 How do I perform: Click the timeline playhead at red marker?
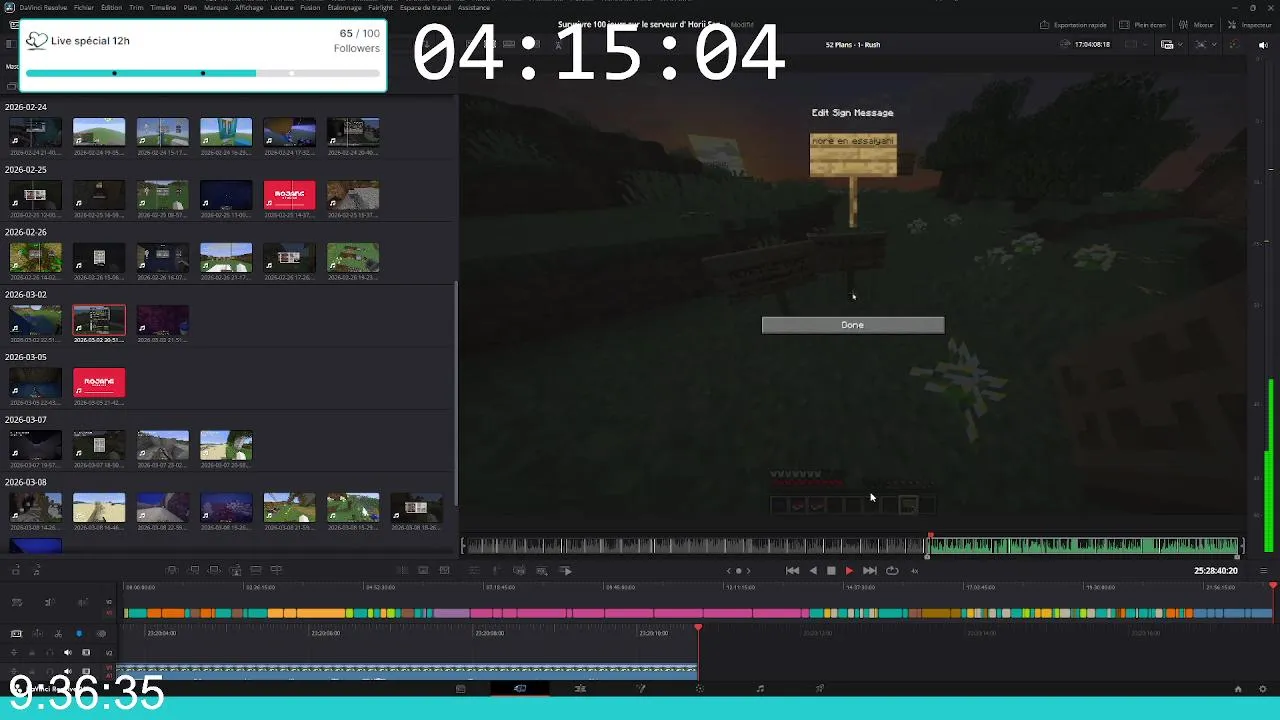pyautogui.click(x=698, y=628)
